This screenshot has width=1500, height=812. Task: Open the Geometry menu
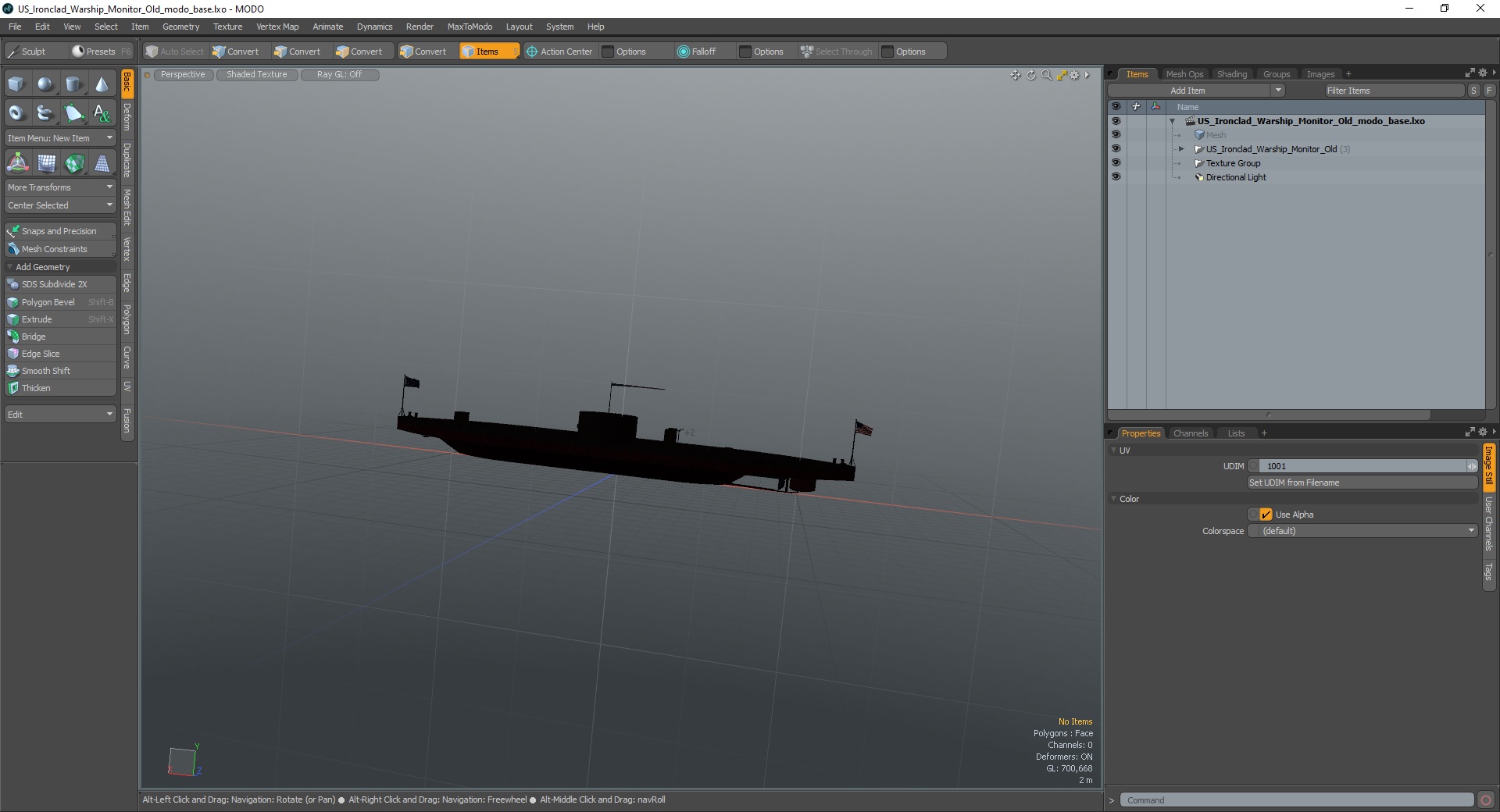[x=180, y=27]
